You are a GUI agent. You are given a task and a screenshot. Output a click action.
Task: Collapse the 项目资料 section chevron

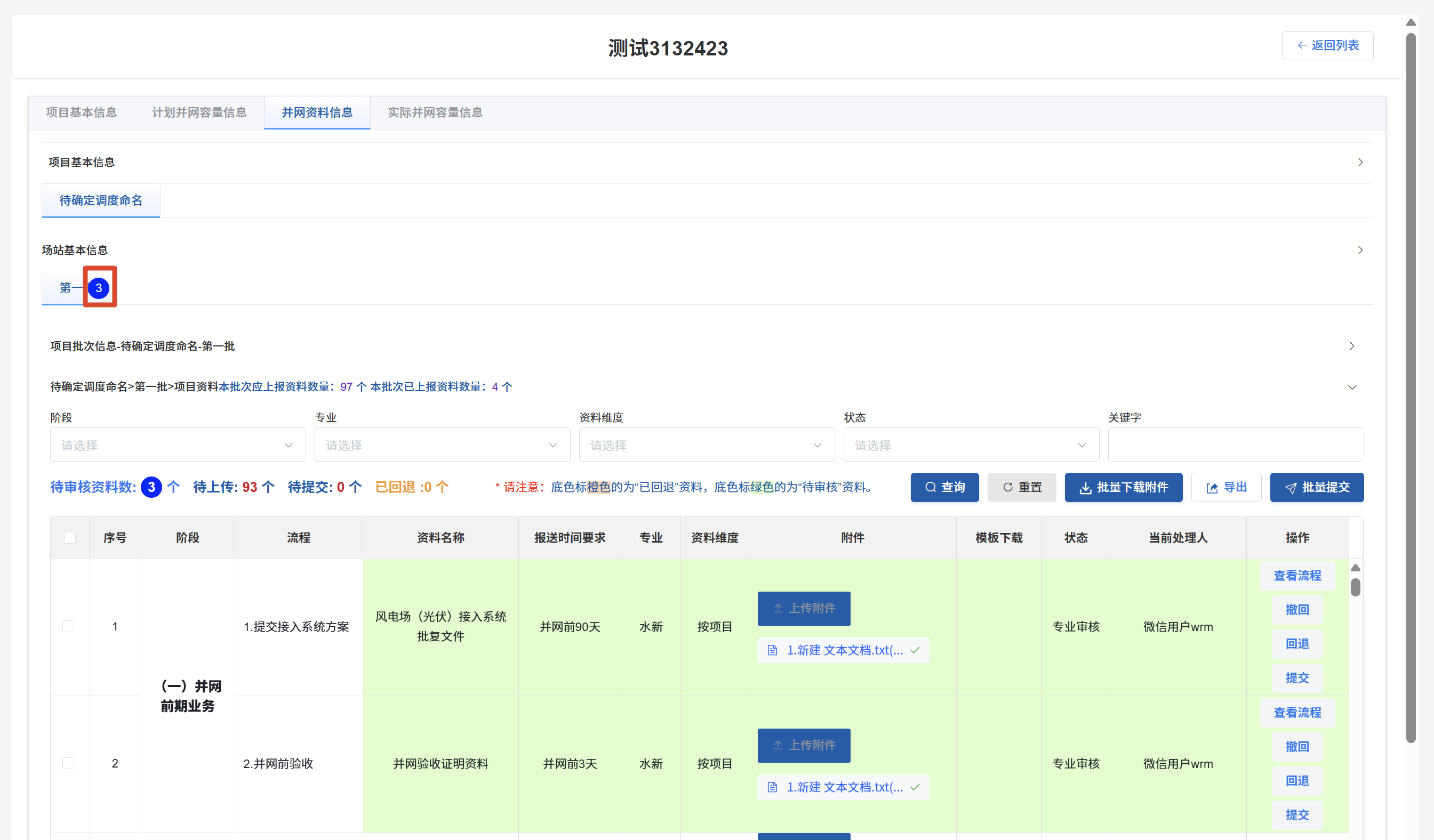click(1352, 387)
